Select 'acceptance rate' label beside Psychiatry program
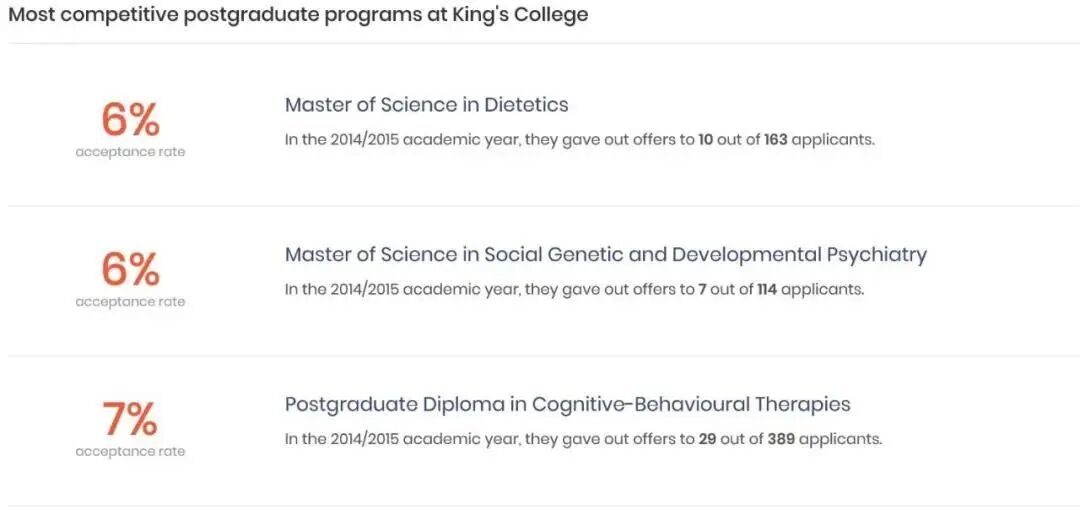The height and width of the screenshot is (510, 1080). coord(130,302)
